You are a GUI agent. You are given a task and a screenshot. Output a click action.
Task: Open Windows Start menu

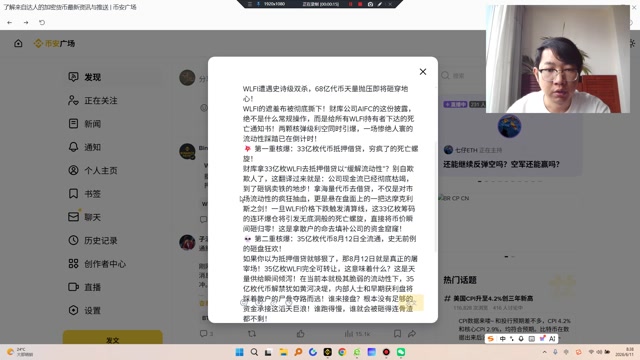(240, 352)
